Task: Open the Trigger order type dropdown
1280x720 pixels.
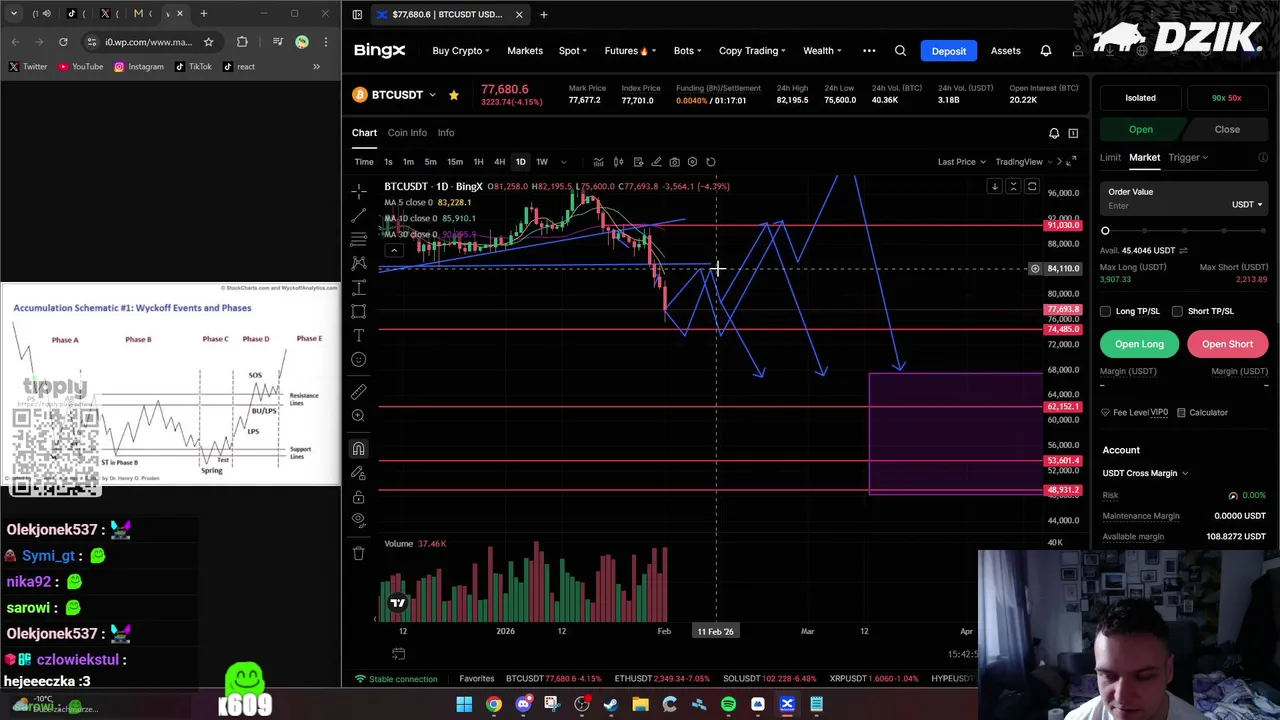Action: coord(1188,158)
